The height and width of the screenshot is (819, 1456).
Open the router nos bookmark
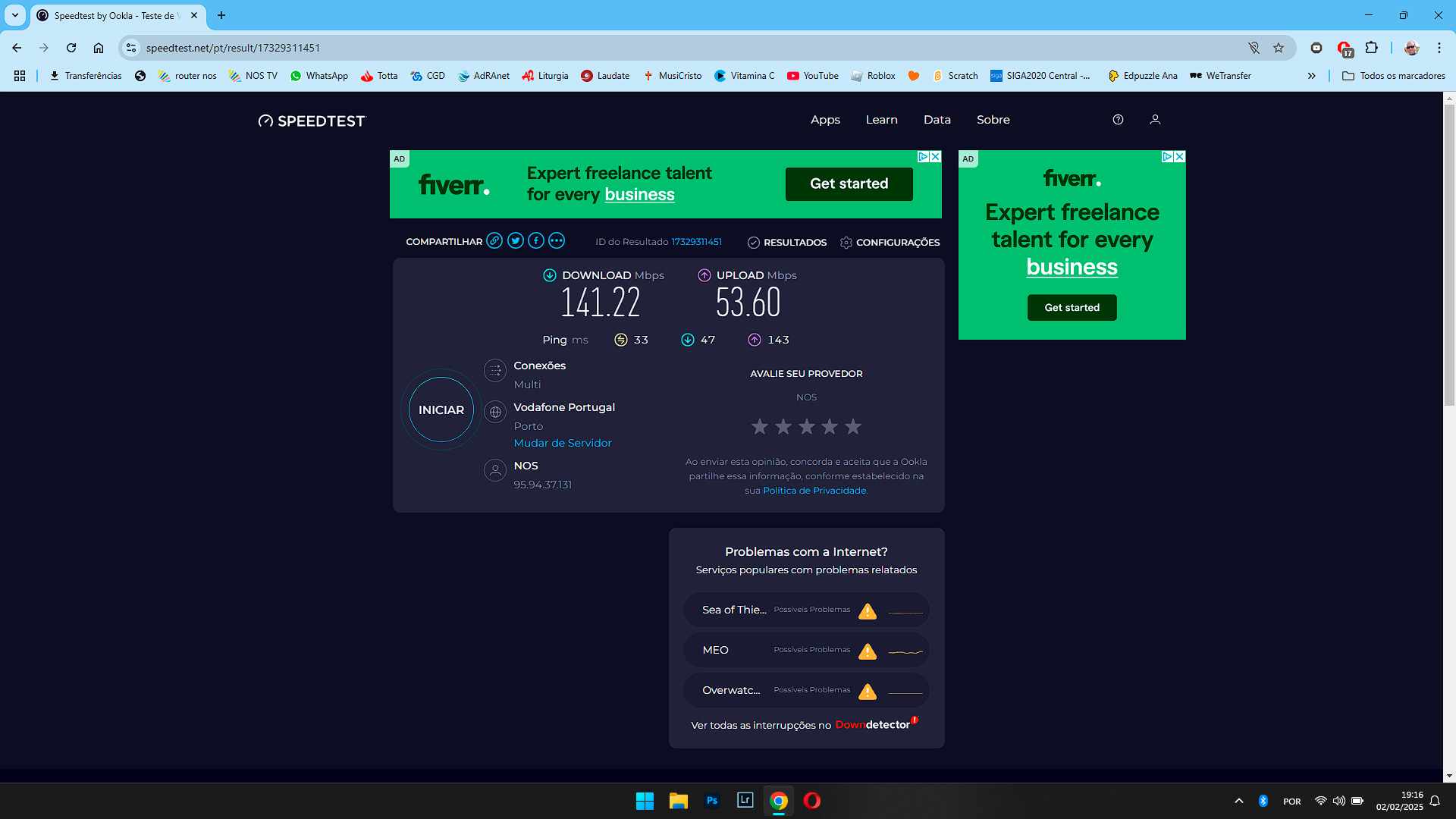(187, 76)
